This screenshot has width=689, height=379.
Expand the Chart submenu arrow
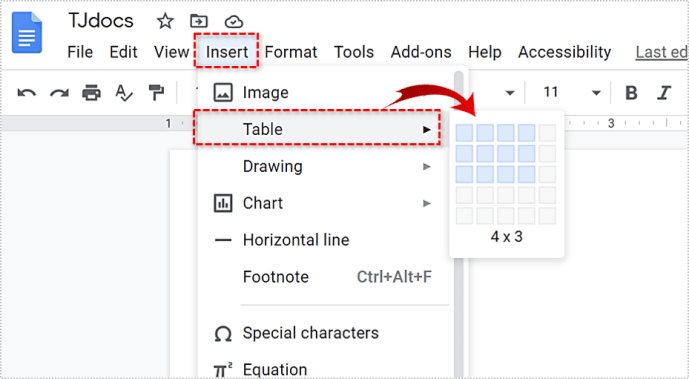click(426, 203)
